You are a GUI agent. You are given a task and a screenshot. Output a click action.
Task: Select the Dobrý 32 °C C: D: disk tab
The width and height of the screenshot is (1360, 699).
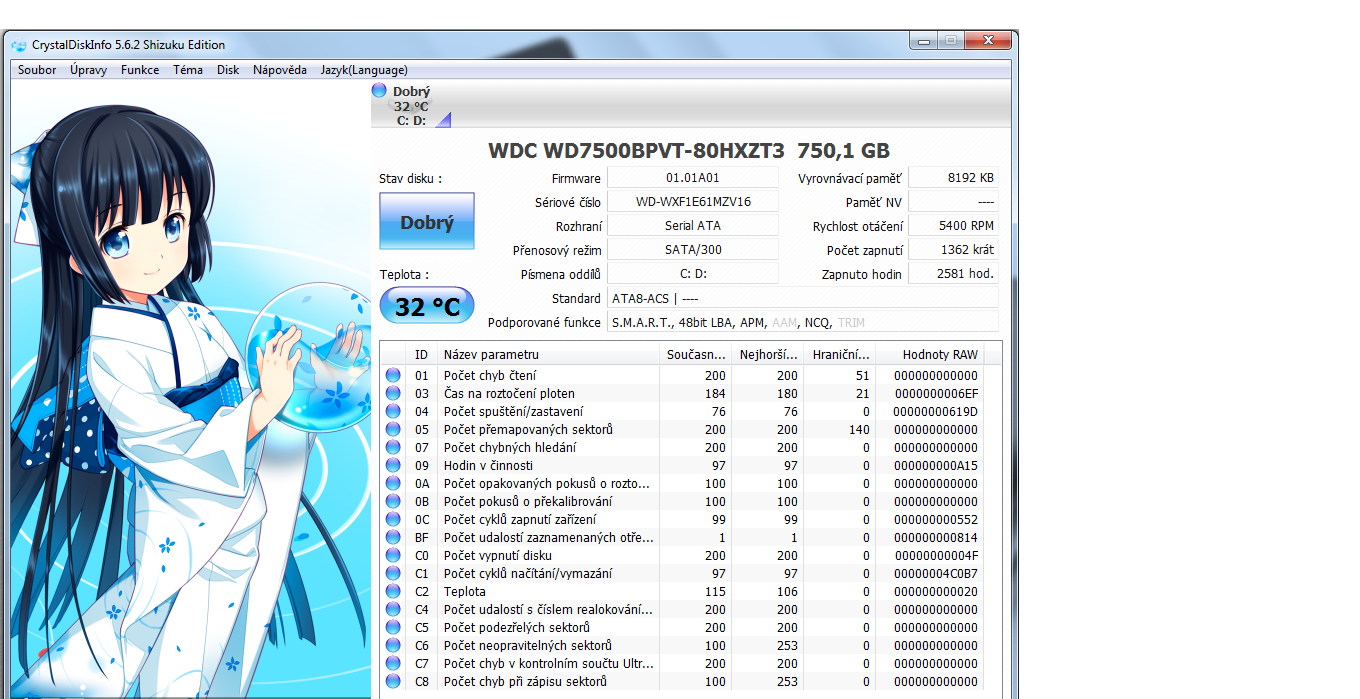(411, 105)
